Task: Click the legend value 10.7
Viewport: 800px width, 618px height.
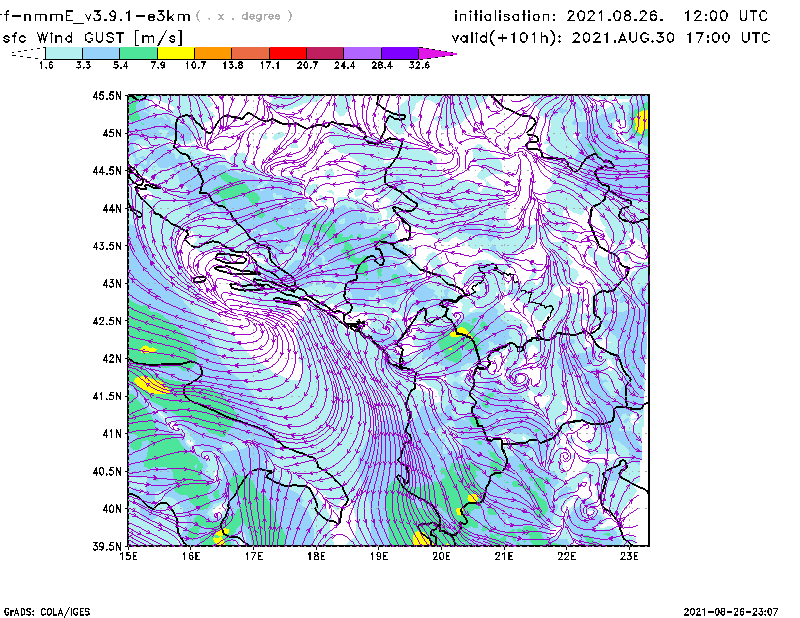Action: click(x=195, y=65)
